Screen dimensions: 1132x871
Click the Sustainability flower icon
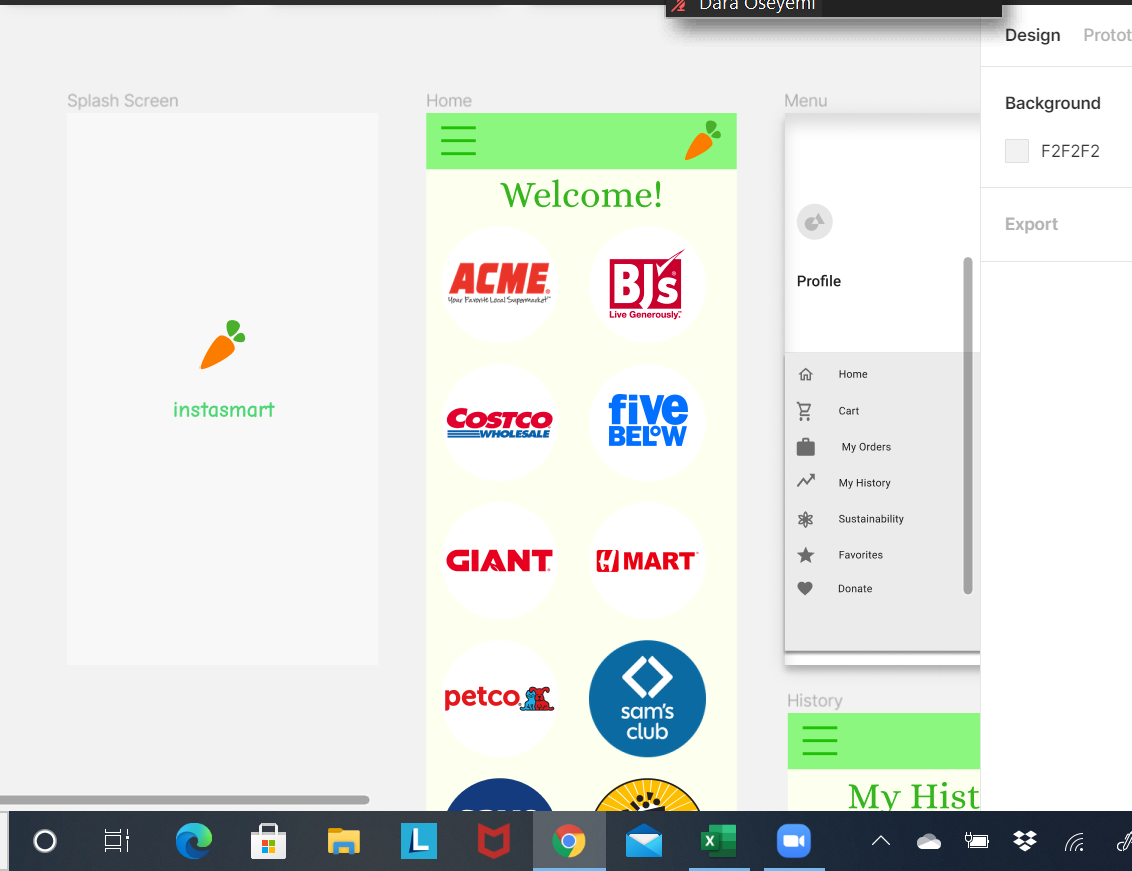(x=806, y=519)
